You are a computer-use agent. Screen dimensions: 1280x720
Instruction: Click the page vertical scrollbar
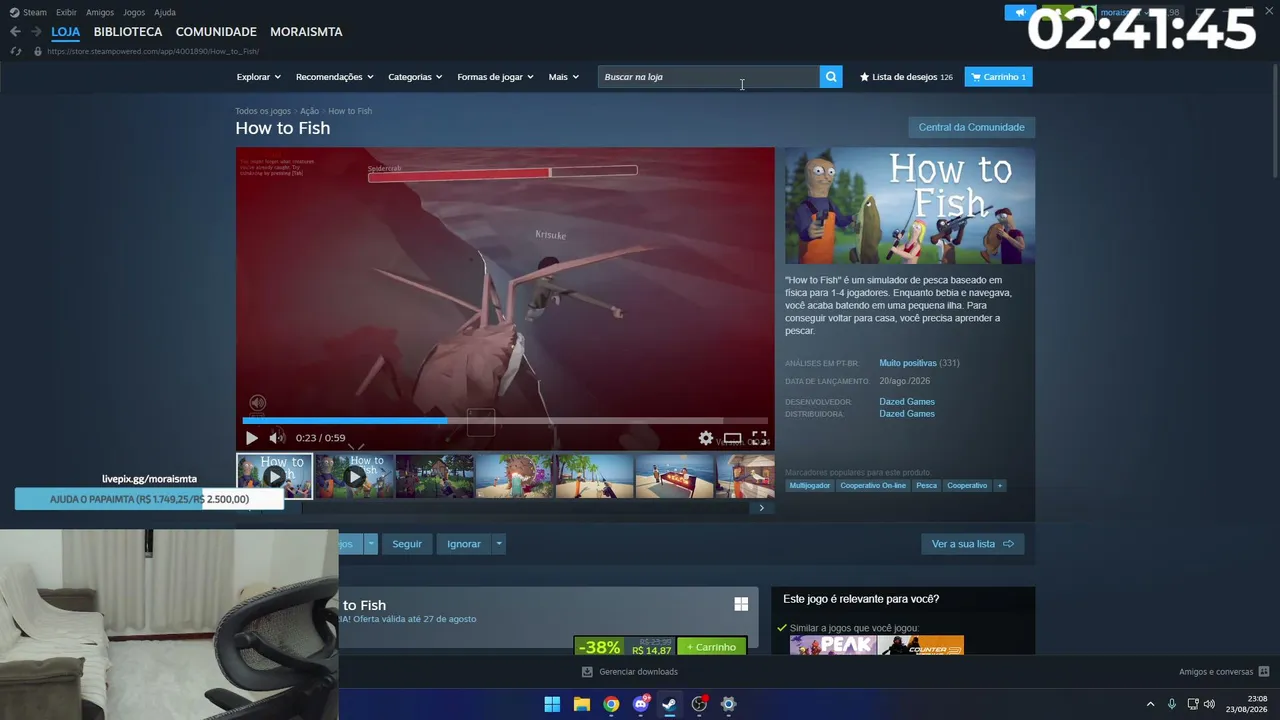(1273, 120)
